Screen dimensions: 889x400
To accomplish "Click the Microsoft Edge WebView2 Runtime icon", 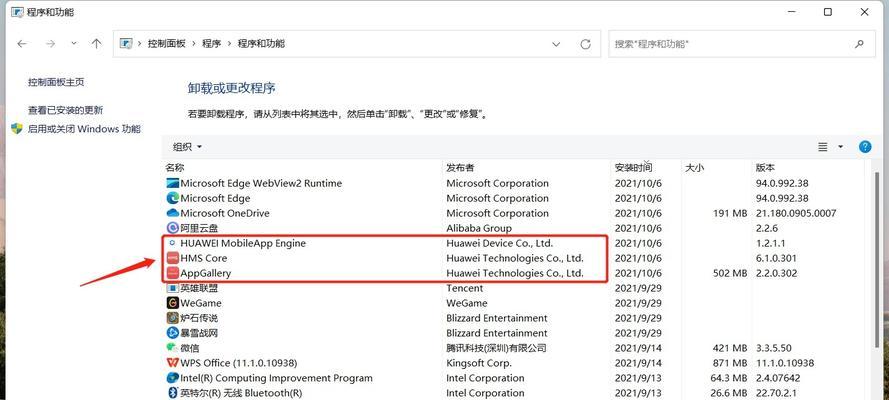I will [x=172, y=184].
